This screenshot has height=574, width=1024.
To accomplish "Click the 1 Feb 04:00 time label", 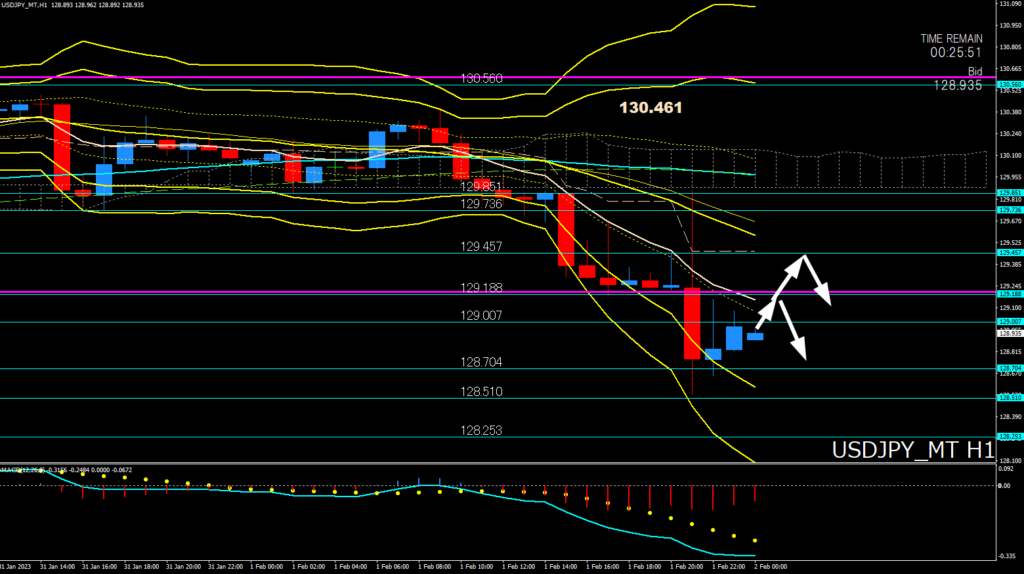I will coord(350,567).
